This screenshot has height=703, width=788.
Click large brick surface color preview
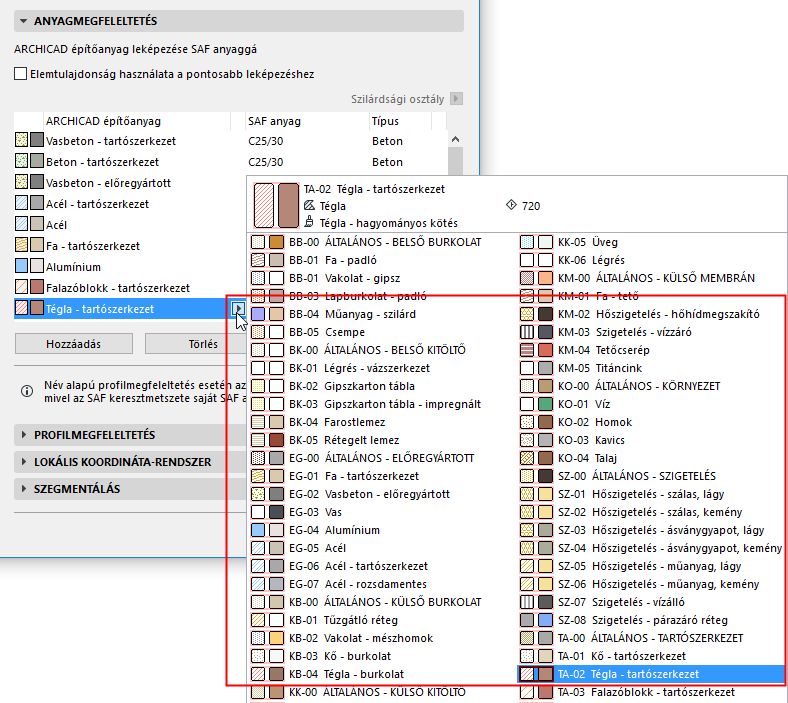[288, 206]
